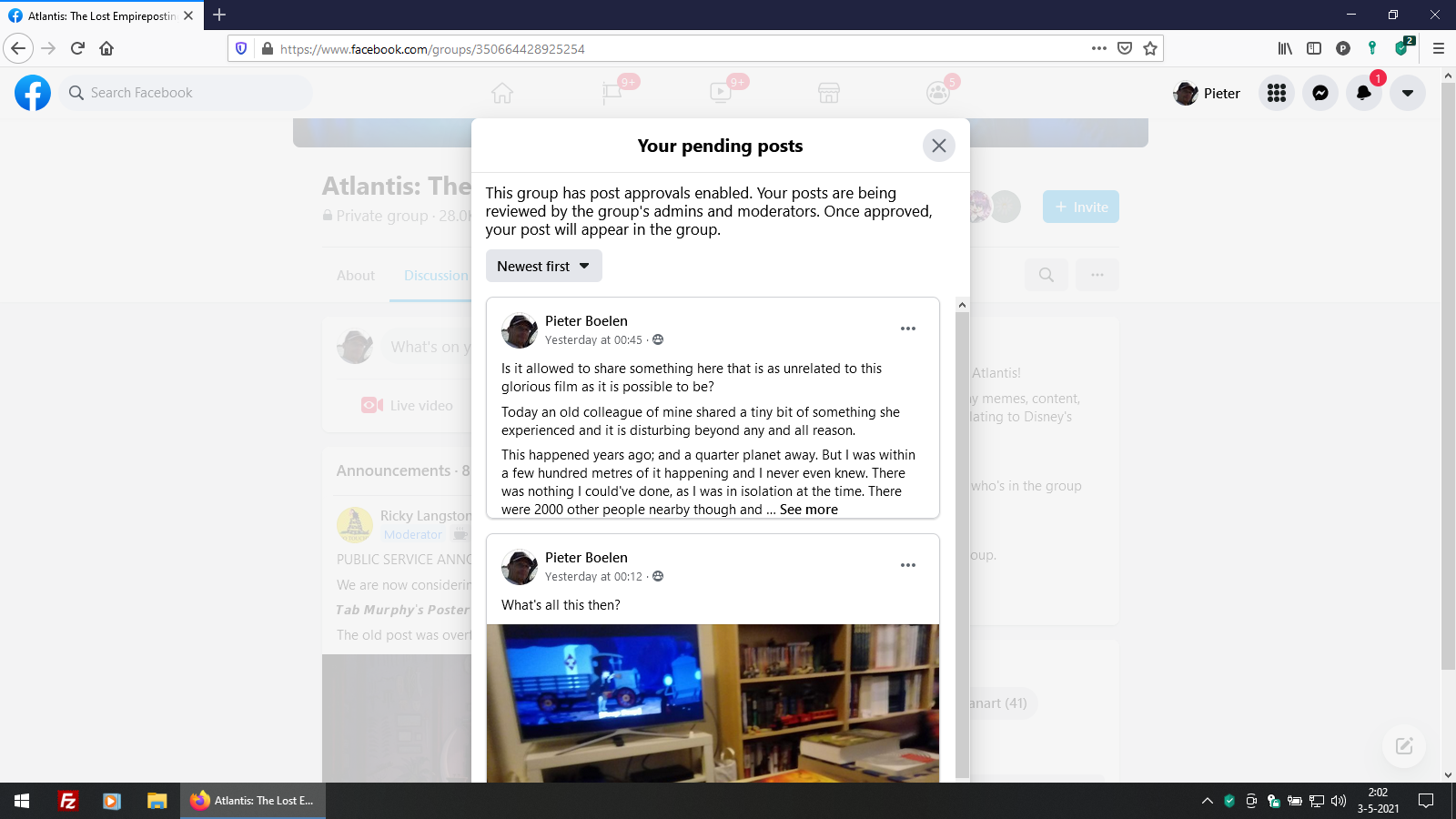Click the Invite button in group header
Viewport: 1456px width, 819px height.
tap(1081, 207)
